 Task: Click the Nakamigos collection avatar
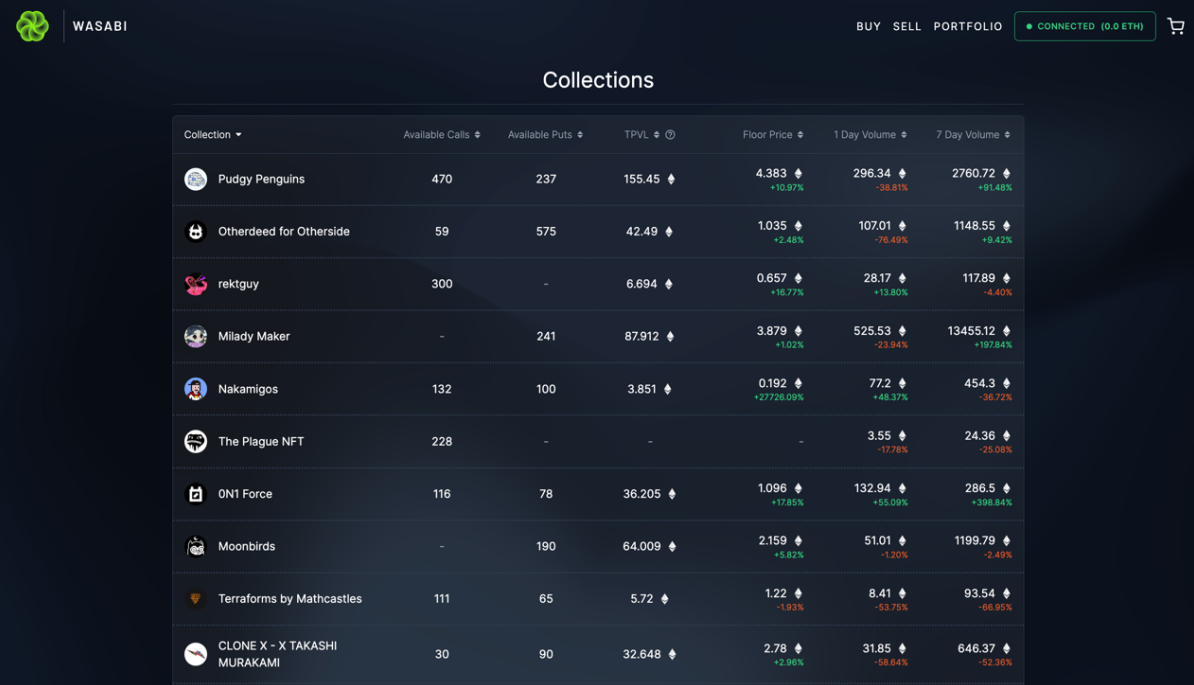(196, 389)
